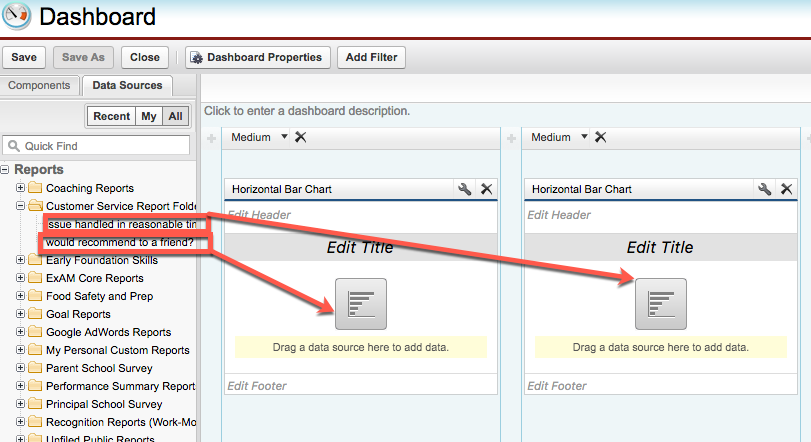Click the Add Filter button
The image size is (811, 442).
point(371,57)
